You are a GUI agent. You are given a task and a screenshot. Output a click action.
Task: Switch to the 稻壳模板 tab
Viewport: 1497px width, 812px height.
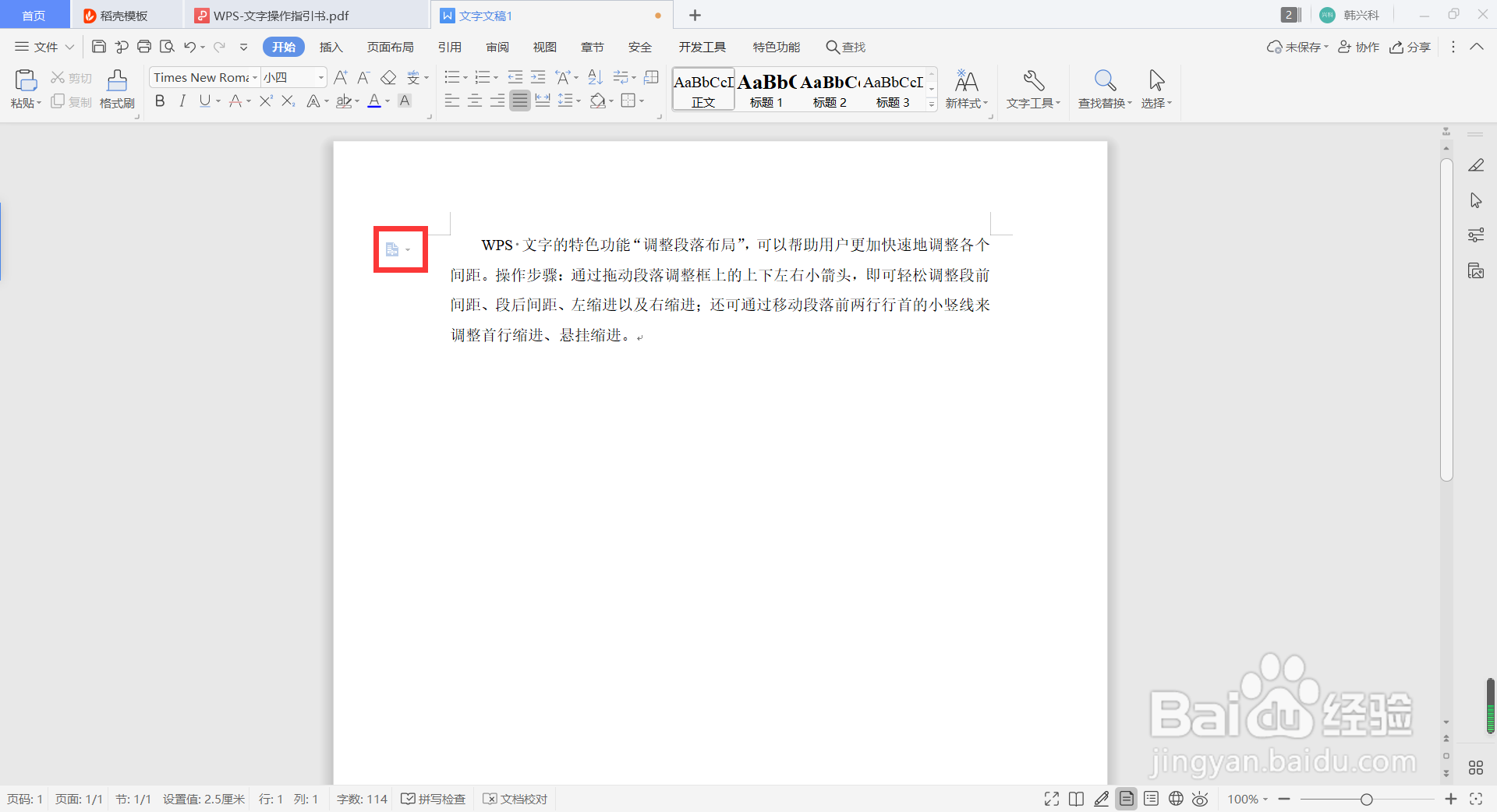tap(123, 16)
